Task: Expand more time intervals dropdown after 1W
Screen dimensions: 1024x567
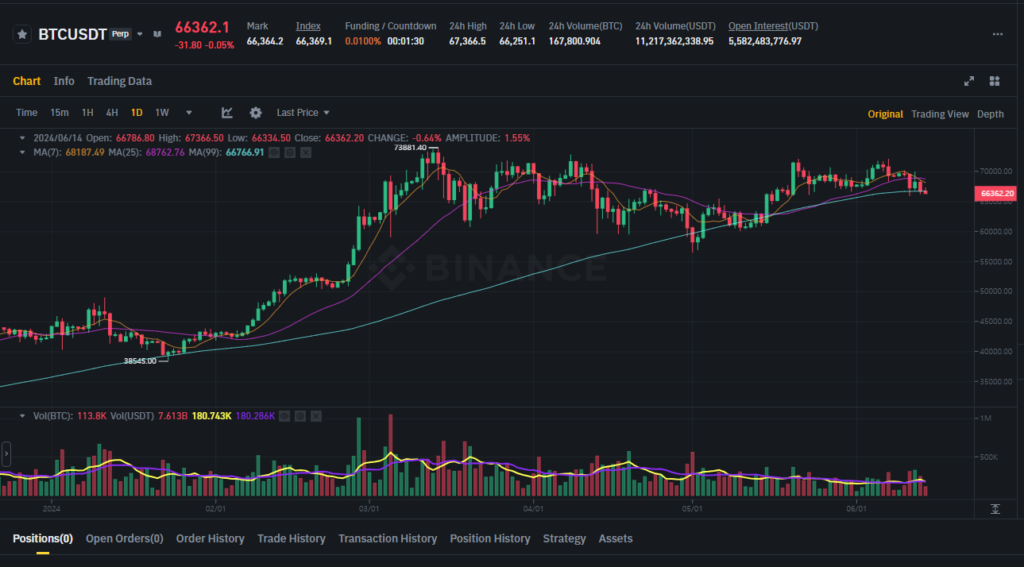Action: tap(189, 113)
